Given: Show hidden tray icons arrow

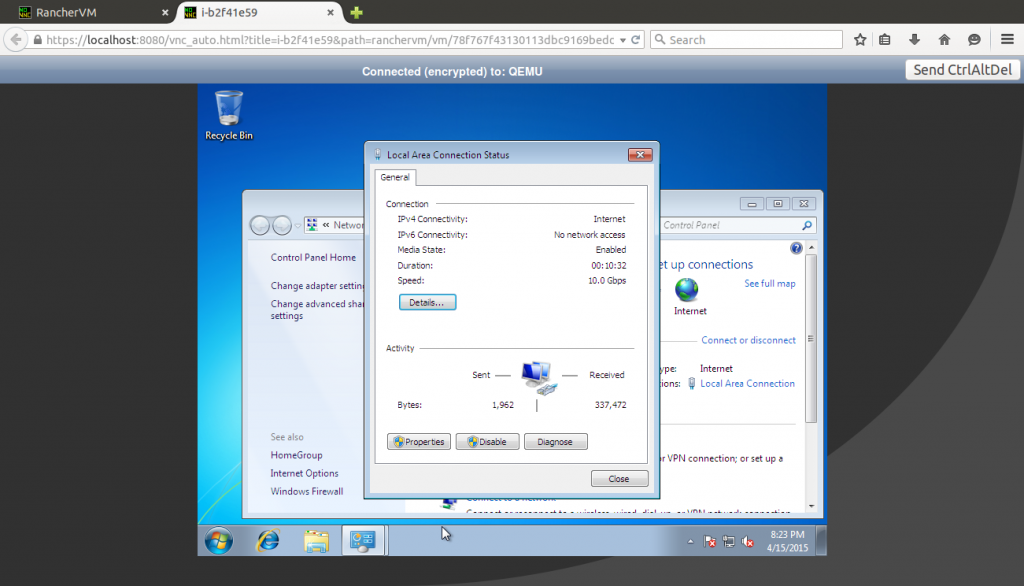Looking at the screenshot, I should 690,541.
